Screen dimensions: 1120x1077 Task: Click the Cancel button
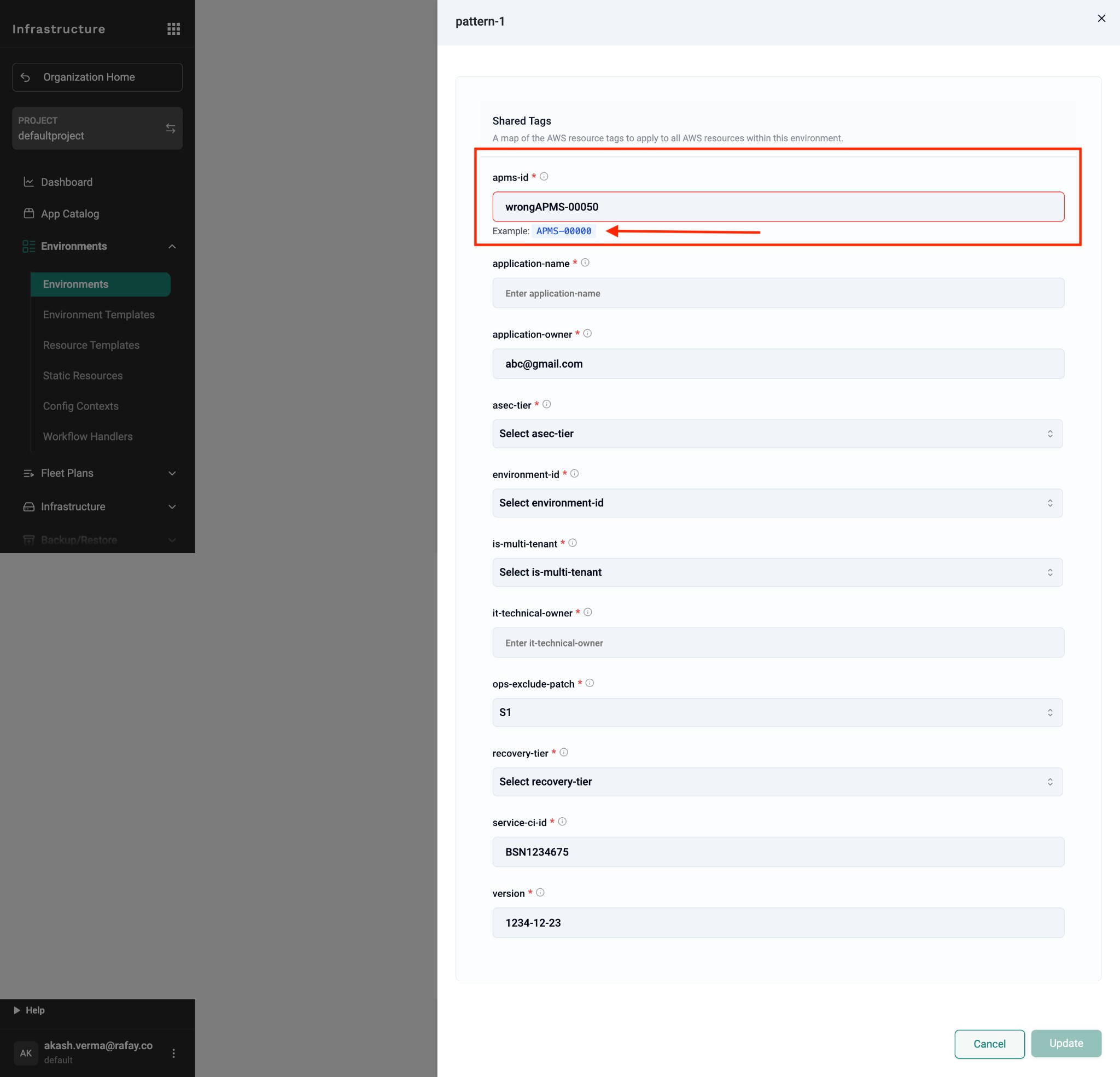tap(989, 1044)
